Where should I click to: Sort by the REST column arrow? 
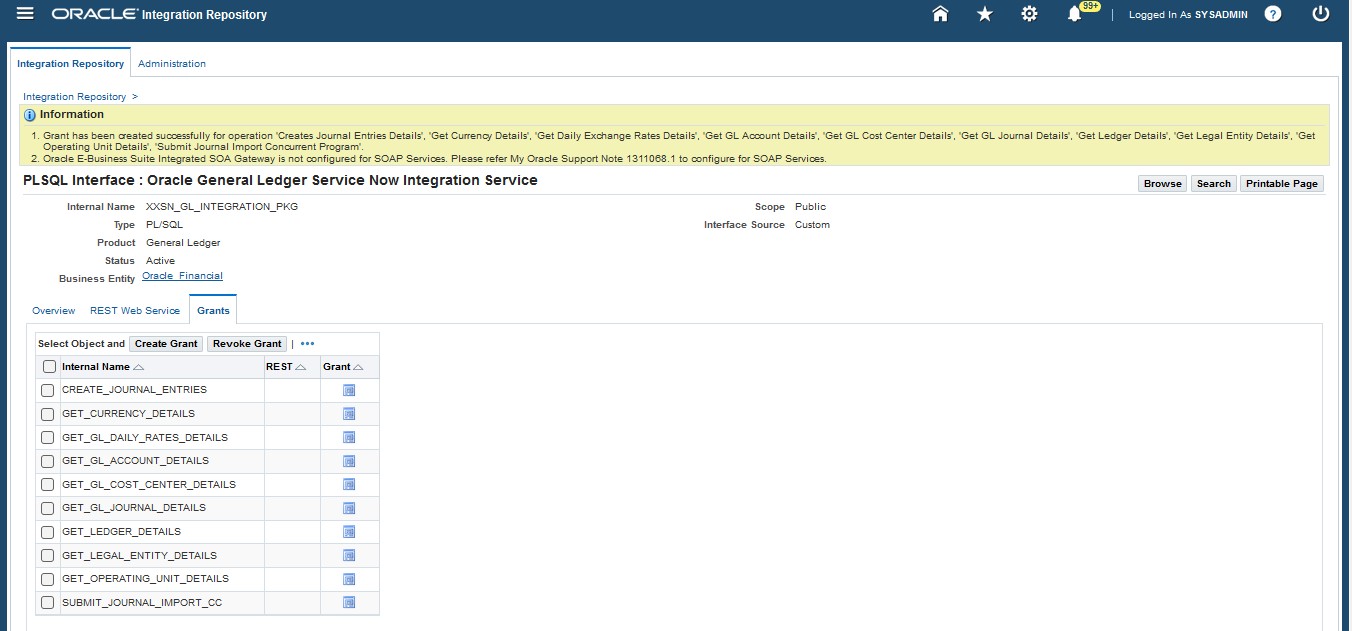click(301, 367)
